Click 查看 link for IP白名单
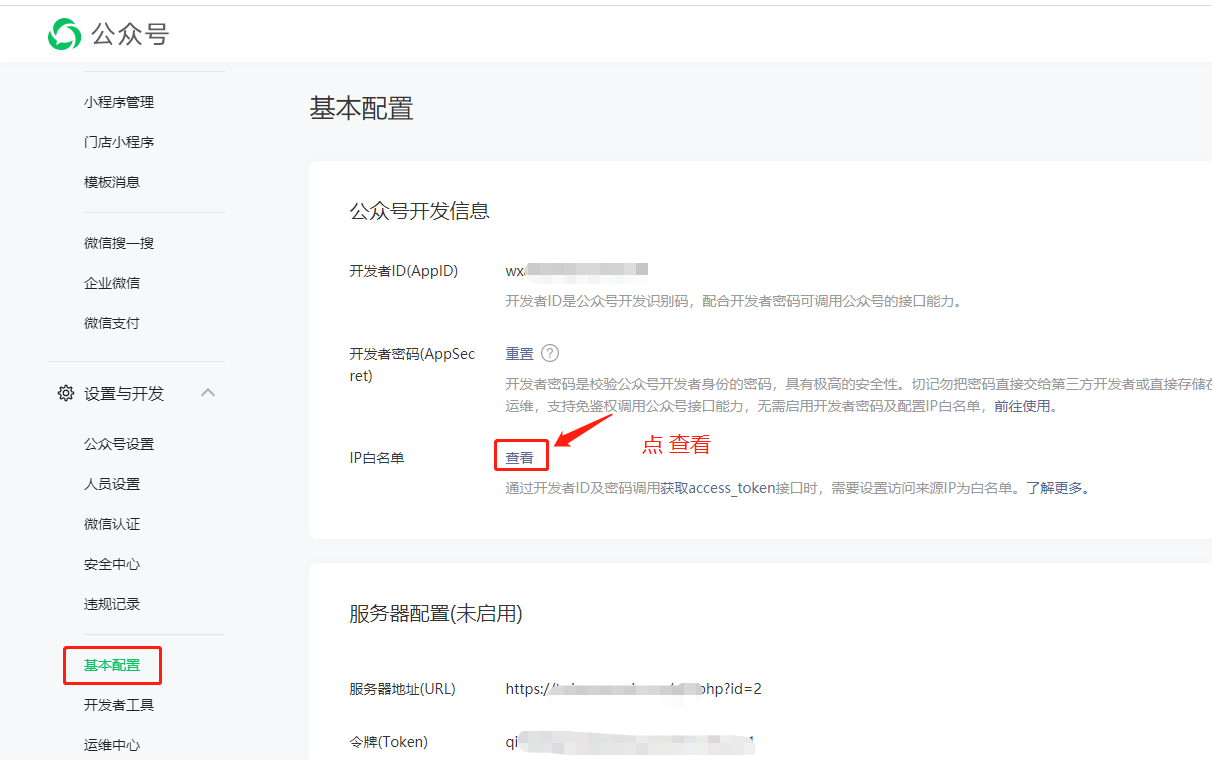 click(x=520, y=458)
